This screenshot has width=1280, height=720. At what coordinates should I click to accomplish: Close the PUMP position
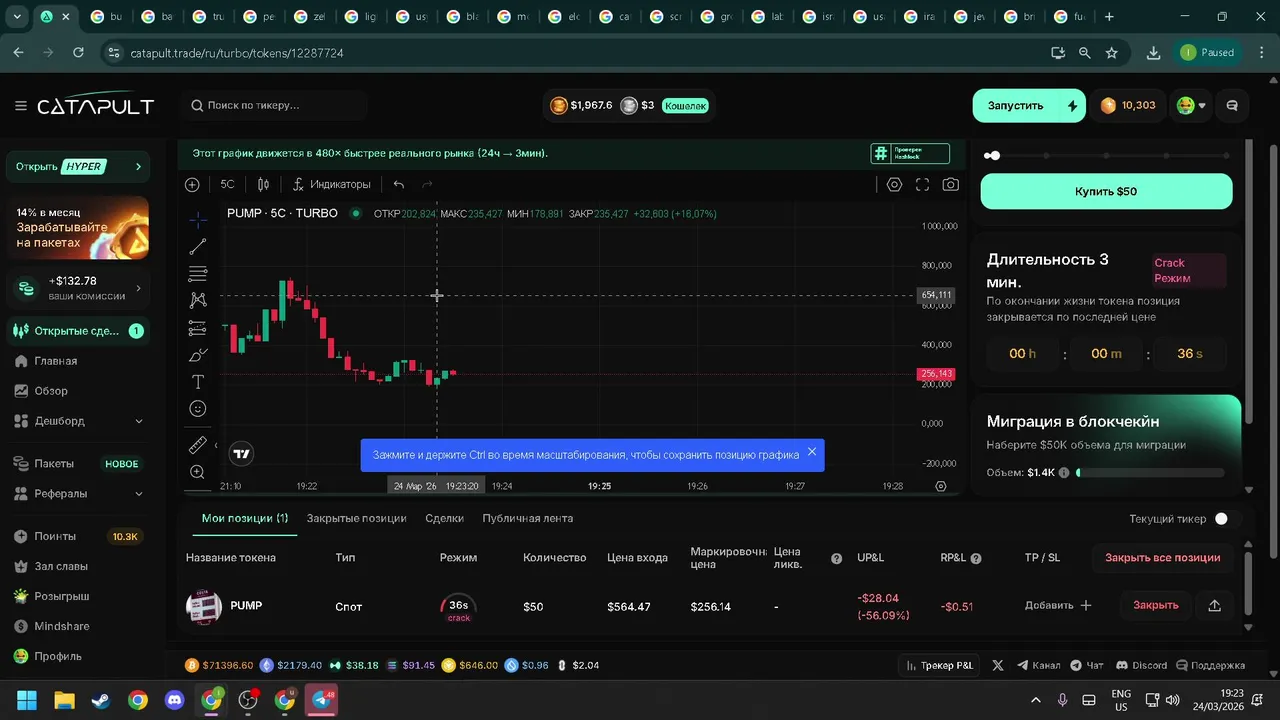tap(1155, 605)
